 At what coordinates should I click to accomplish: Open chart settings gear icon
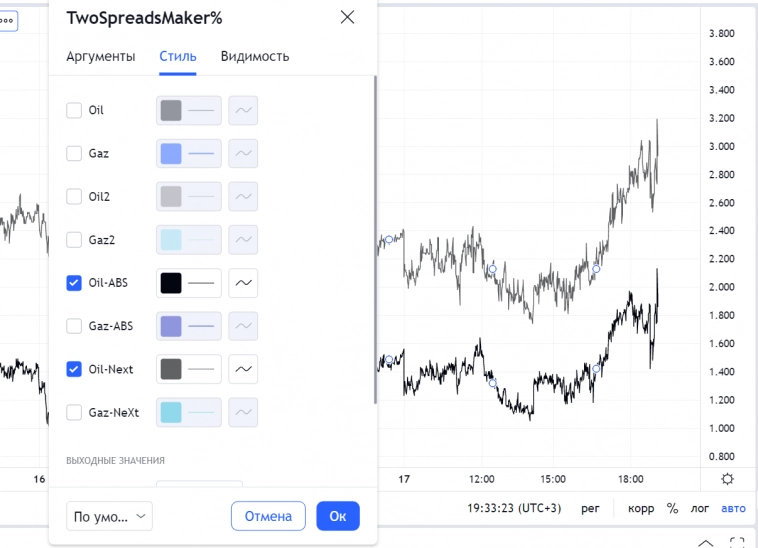point(727,478)
